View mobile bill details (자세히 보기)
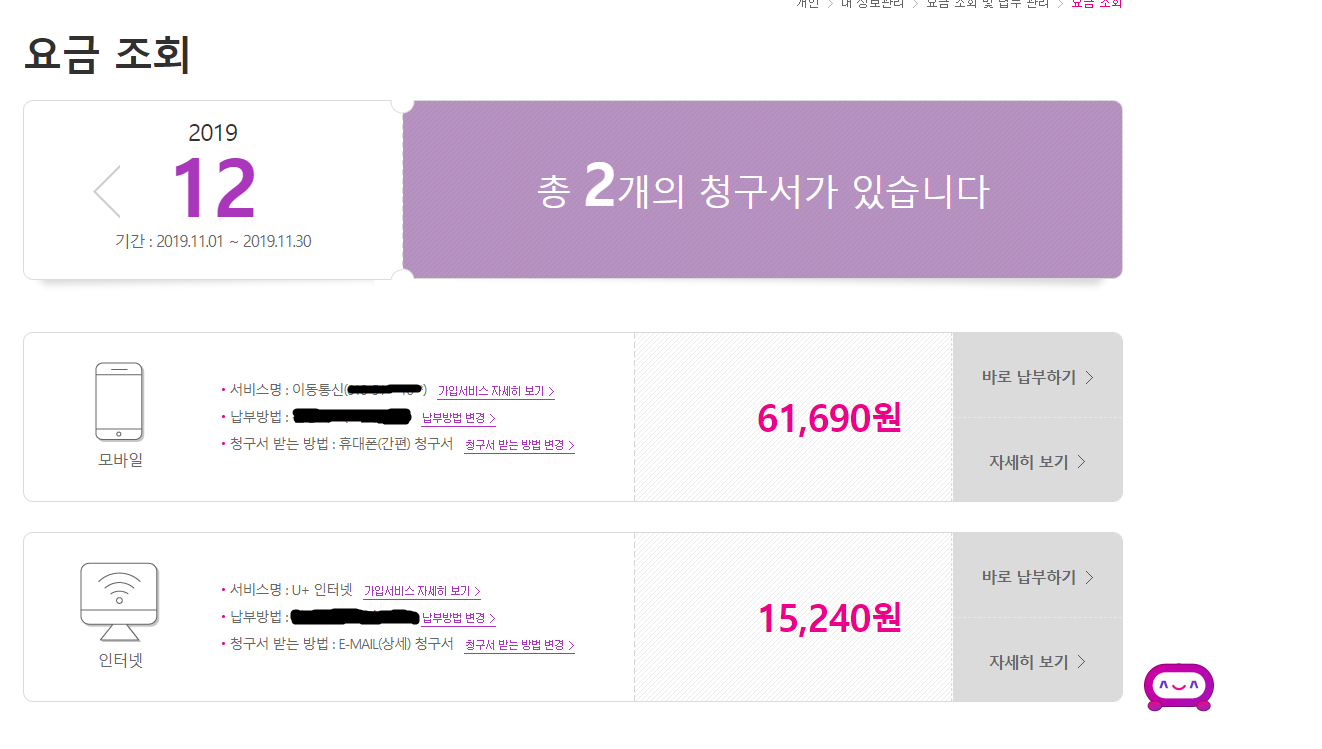Viewport: 1322px width, 749px height. 1037,462
